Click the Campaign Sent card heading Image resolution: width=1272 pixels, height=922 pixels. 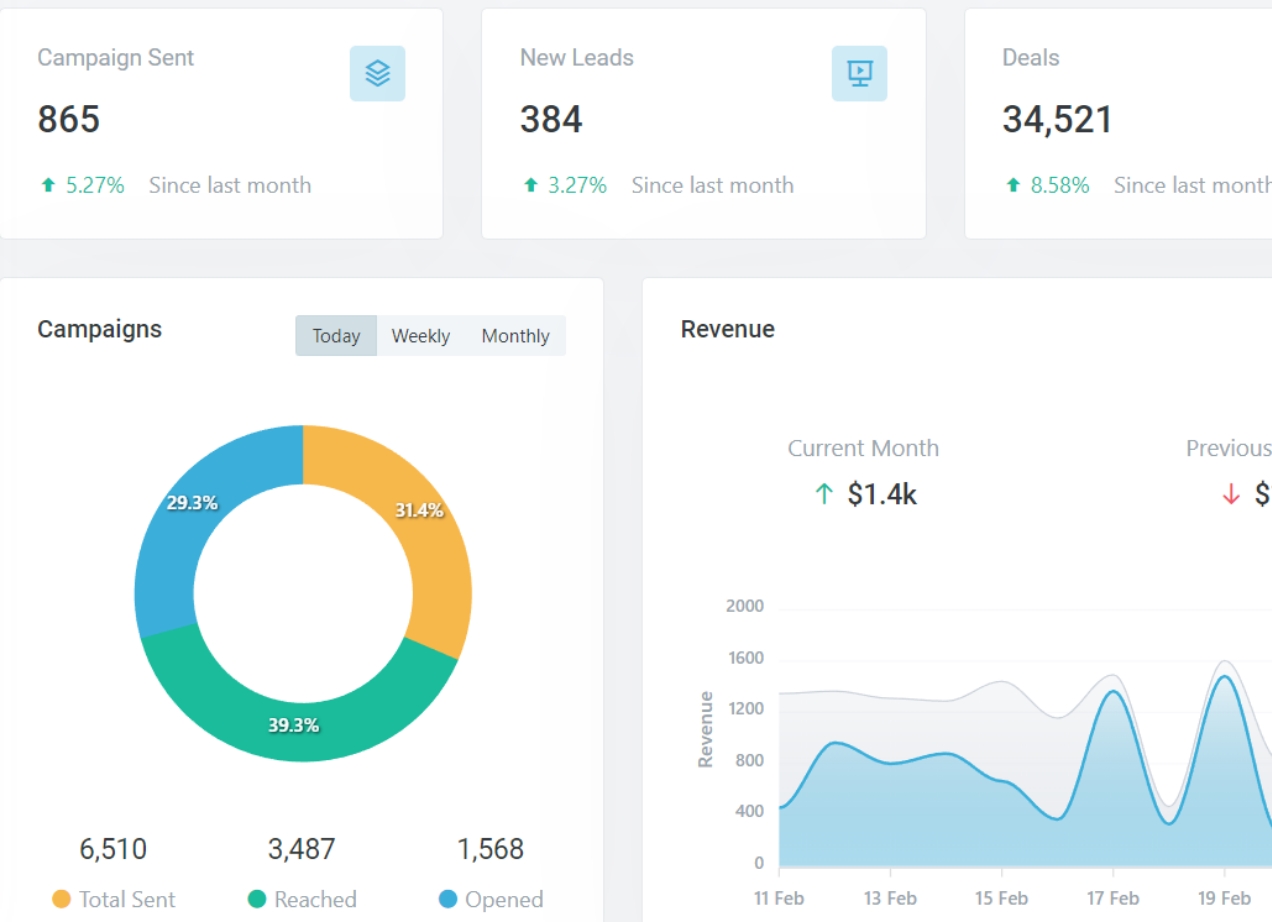[116, 58]
